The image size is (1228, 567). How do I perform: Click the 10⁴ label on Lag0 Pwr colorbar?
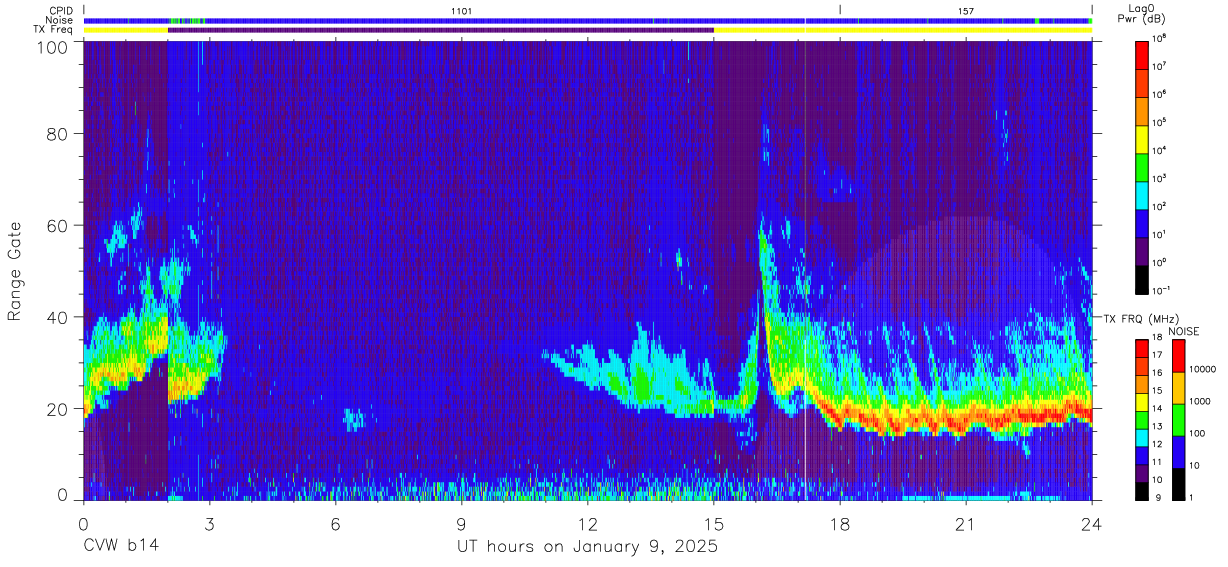pos(1161,150)
